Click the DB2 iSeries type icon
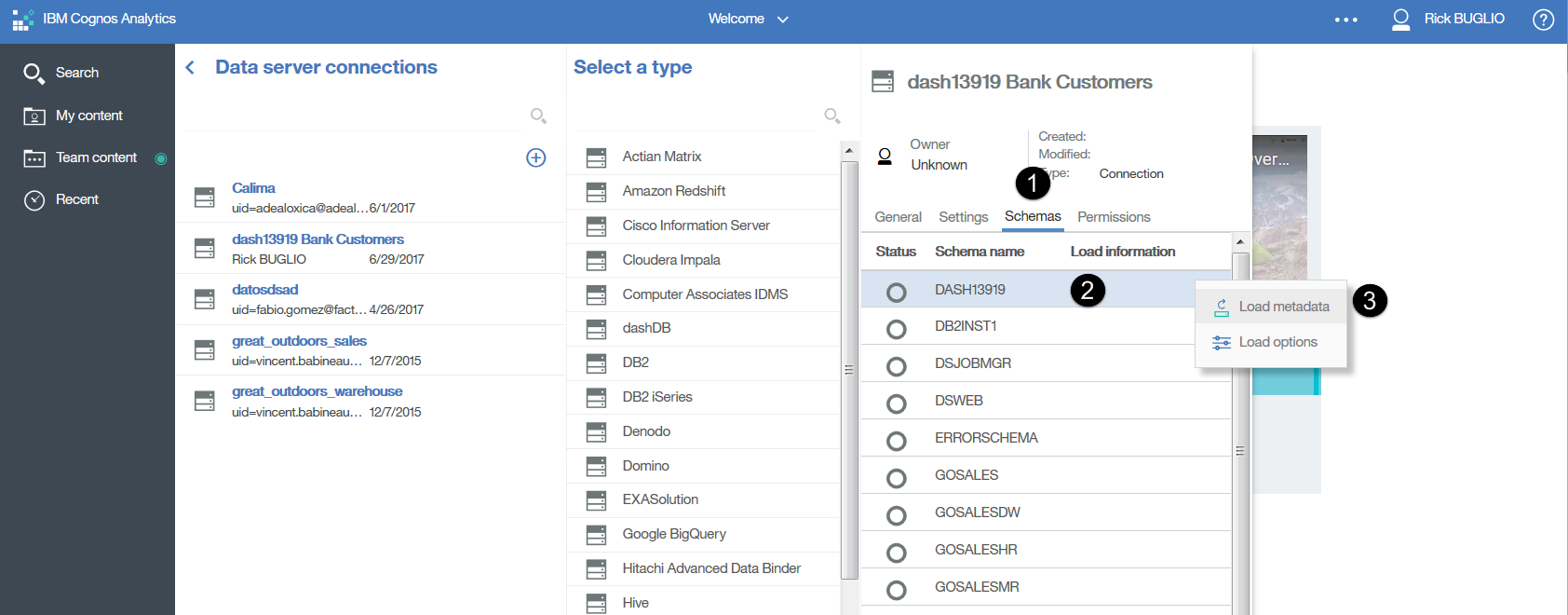The height and width of the screenshot is (615, 1568). 597,398
